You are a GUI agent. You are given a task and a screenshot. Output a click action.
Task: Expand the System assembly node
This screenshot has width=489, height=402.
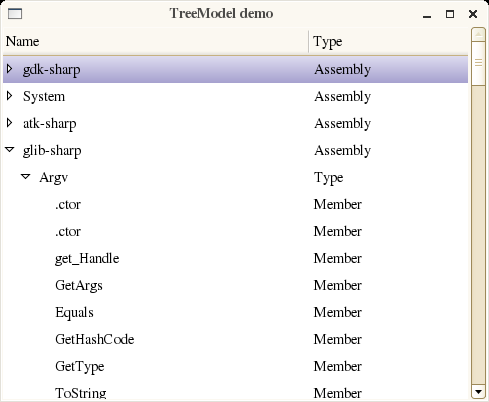pos(10,96)
